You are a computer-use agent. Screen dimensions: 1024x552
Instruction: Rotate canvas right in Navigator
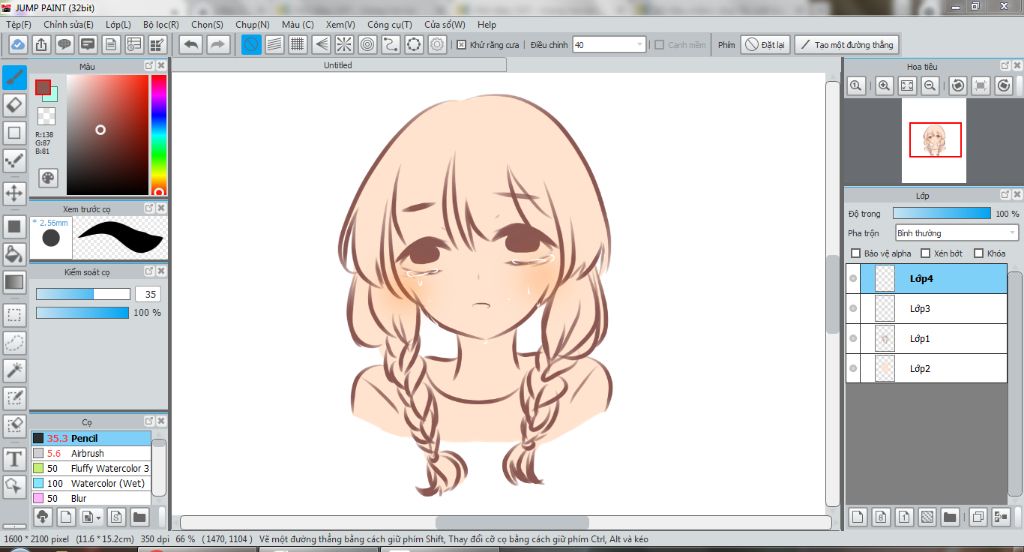[x=1004, y=86]
